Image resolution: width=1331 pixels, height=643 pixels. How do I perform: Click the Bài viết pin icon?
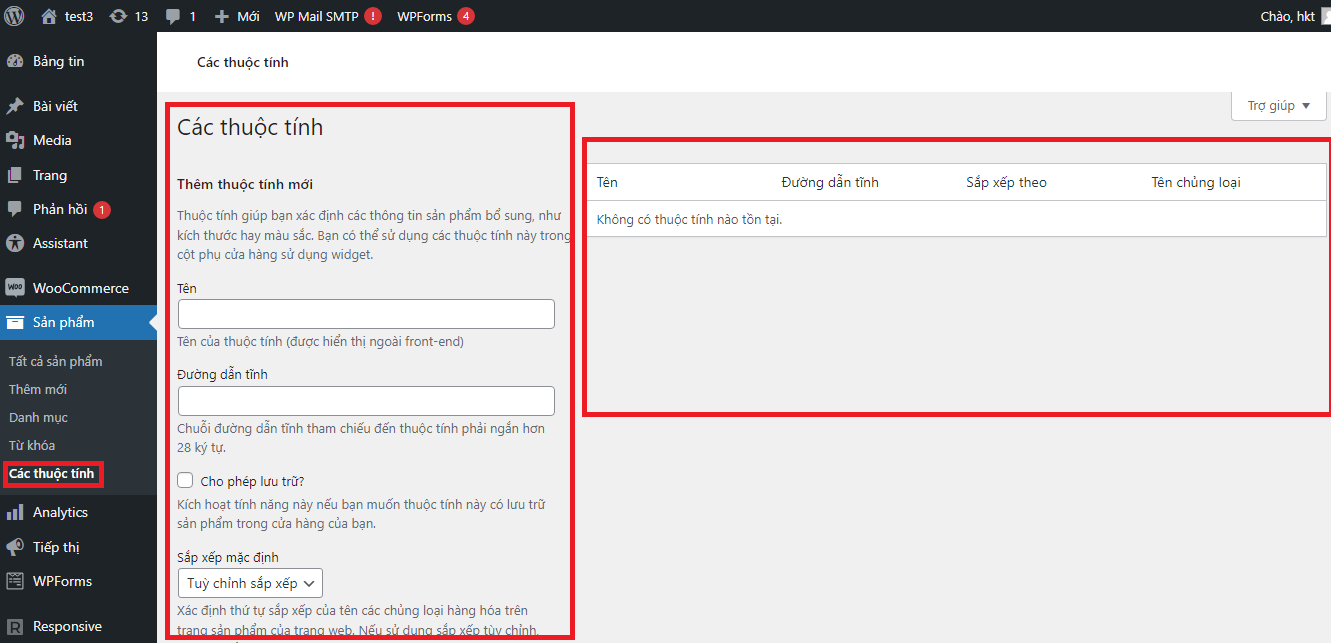click(x=15, y=106)
